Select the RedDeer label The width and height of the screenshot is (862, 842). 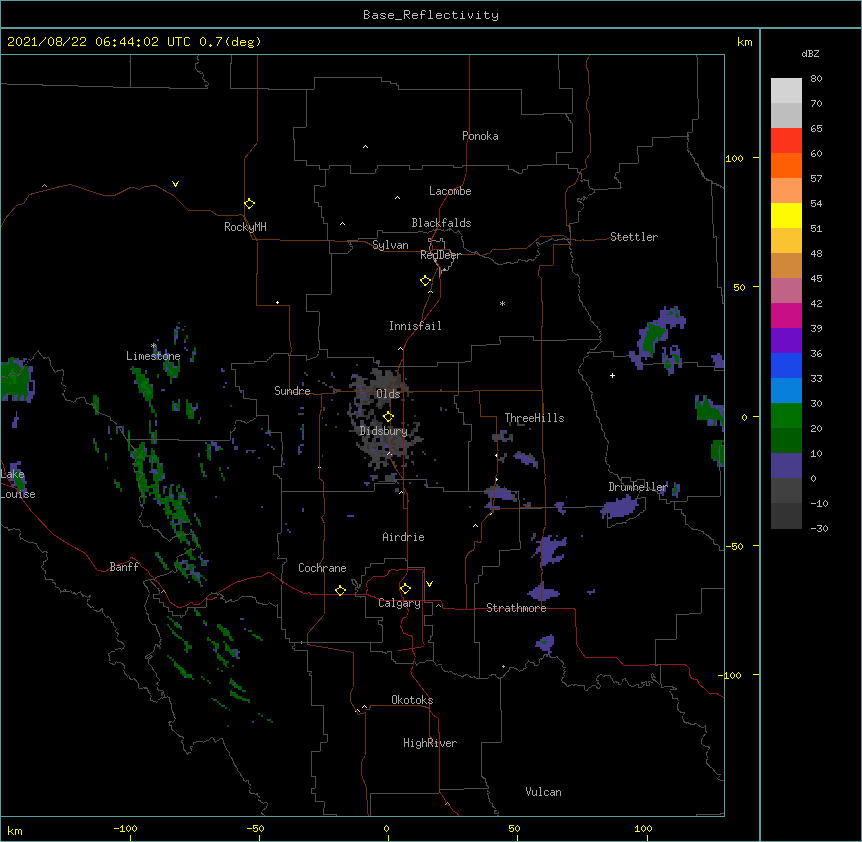click(x=440, y=255)
